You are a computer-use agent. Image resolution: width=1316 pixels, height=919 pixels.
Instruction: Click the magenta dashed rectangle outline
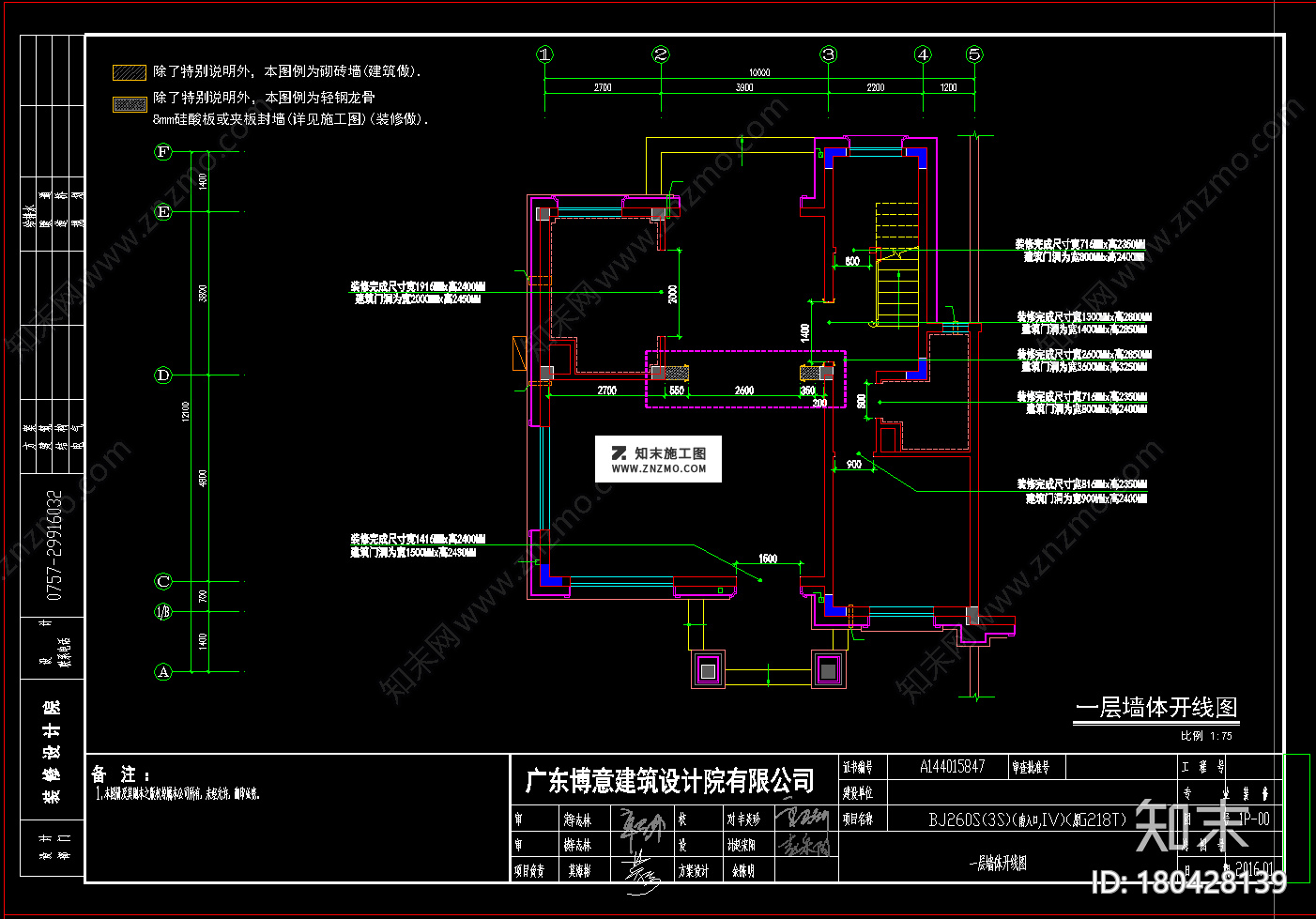pyautogui.click(x=745, y=380)
